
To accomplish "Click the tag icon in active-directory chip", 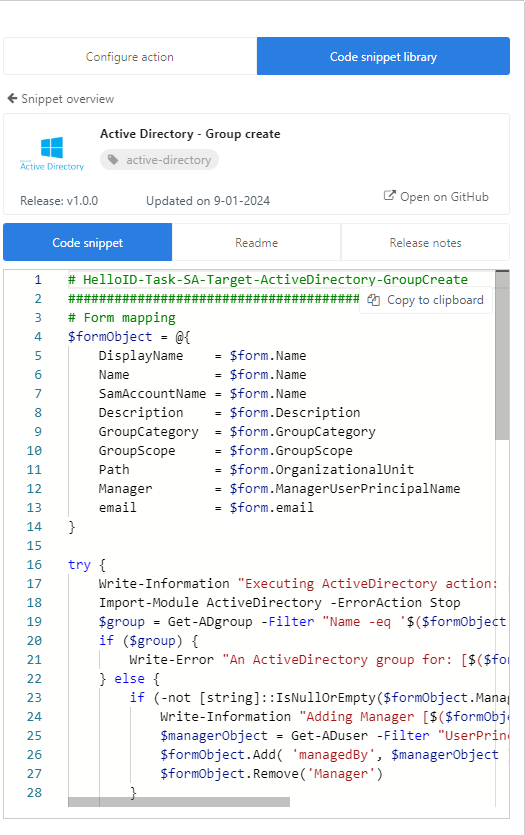I will 113,160.
